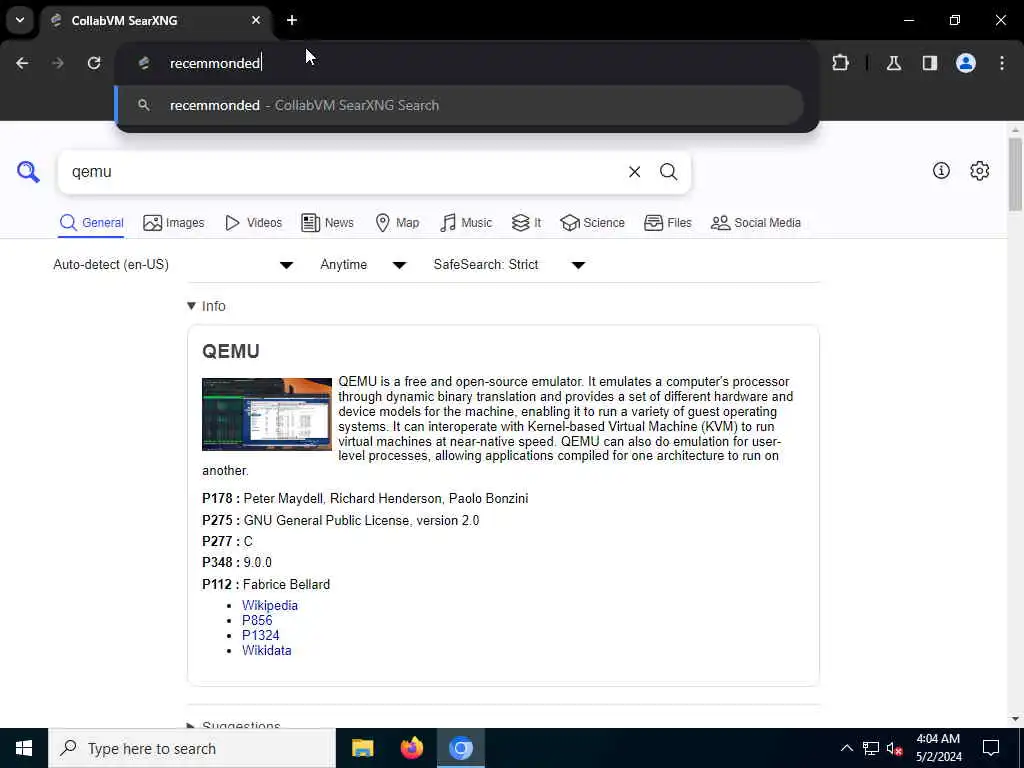
Task: Click the SearXNG magnifier logo
Action: coord(28,172)
